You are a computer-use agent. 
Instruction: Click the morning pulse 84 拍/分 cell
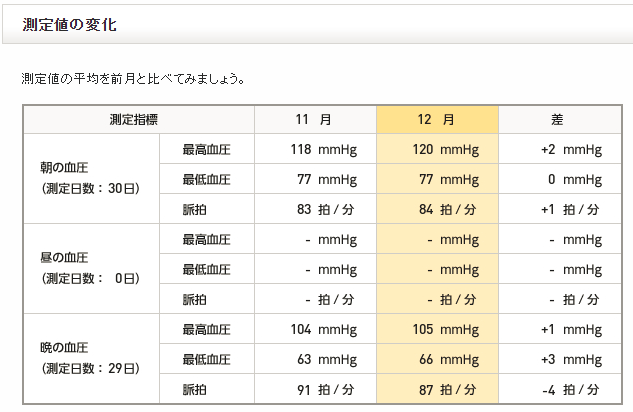pos(437,209)
